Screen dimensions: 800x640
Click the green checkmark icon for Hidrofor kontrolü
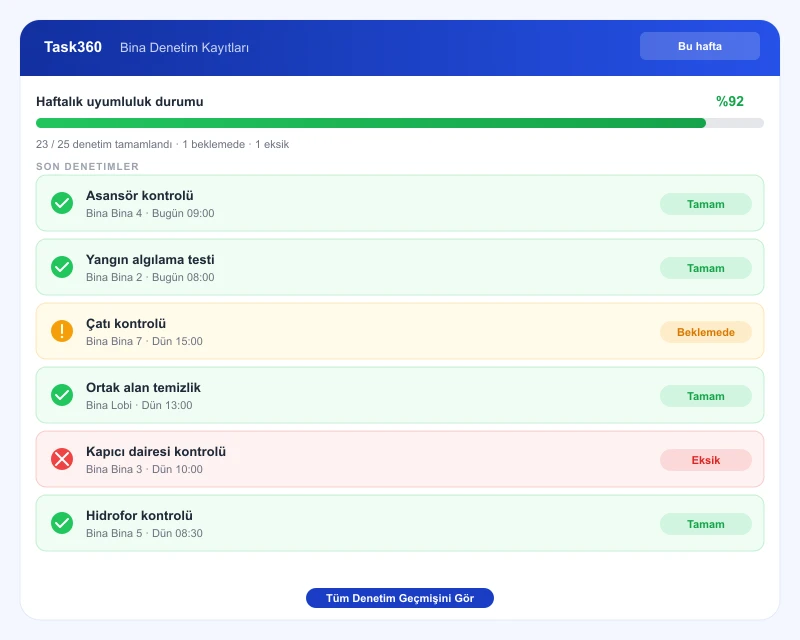tap(62, 523)
